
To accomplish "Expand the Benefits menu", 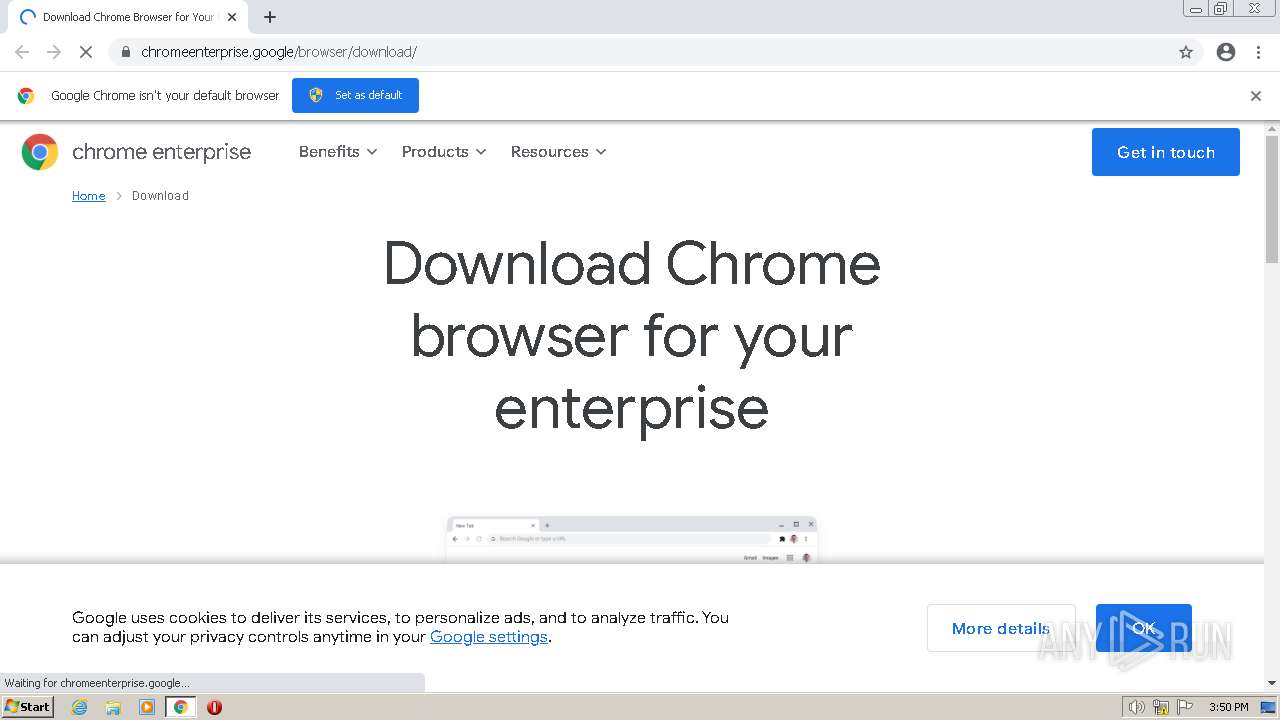I will coord(338,152).
